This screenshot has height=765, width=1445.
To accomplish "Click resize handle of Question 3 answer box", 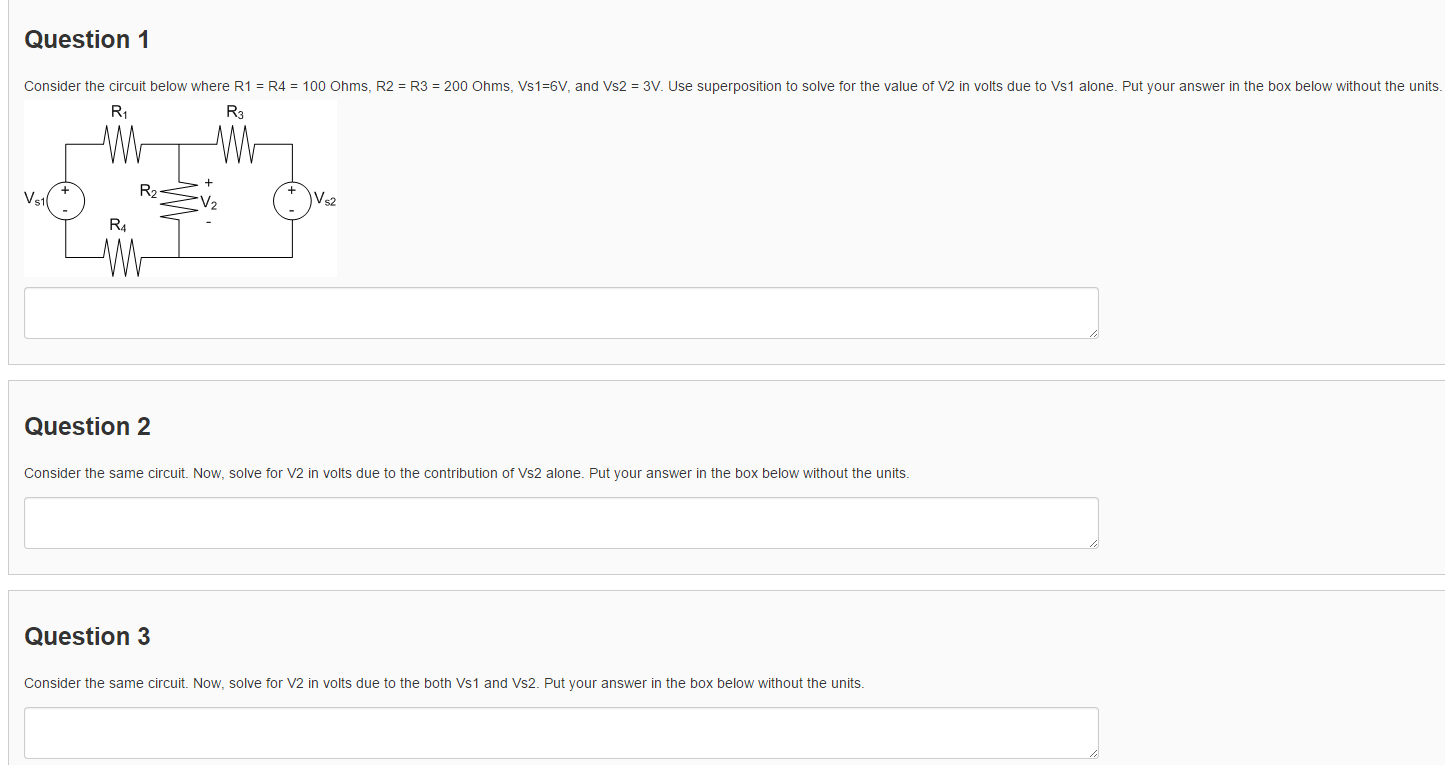I will (x=1093, y=753).
